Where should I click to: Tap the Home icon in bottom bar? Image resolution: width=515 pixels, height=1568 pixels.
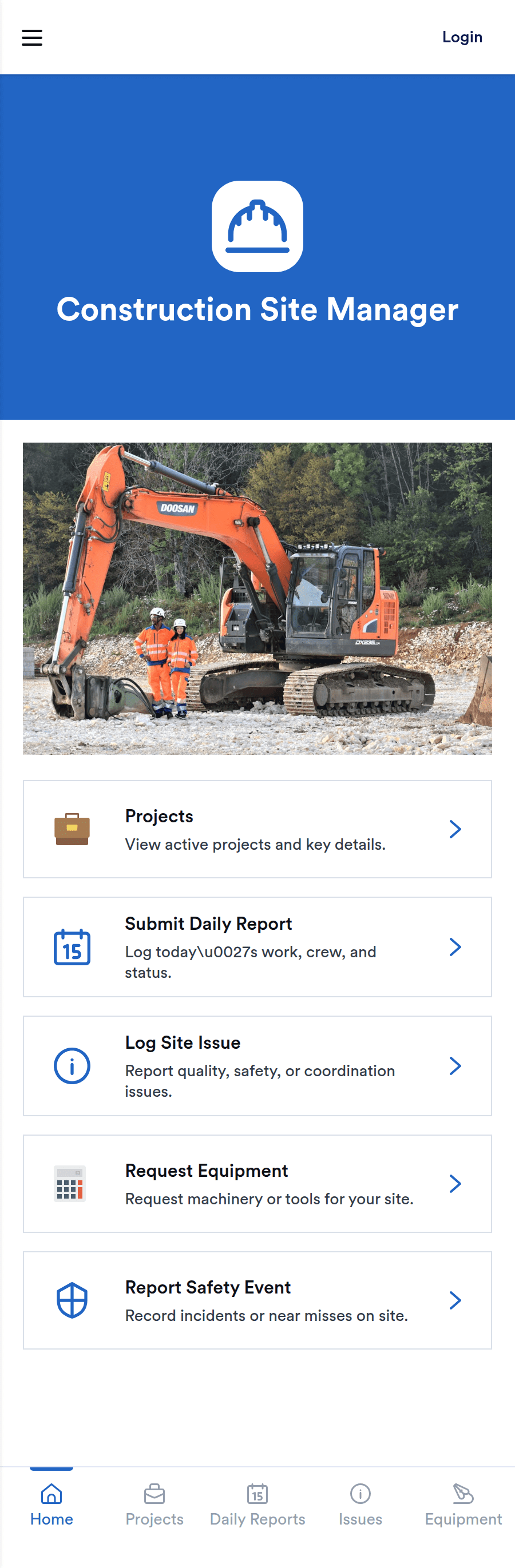(51, 1494)
